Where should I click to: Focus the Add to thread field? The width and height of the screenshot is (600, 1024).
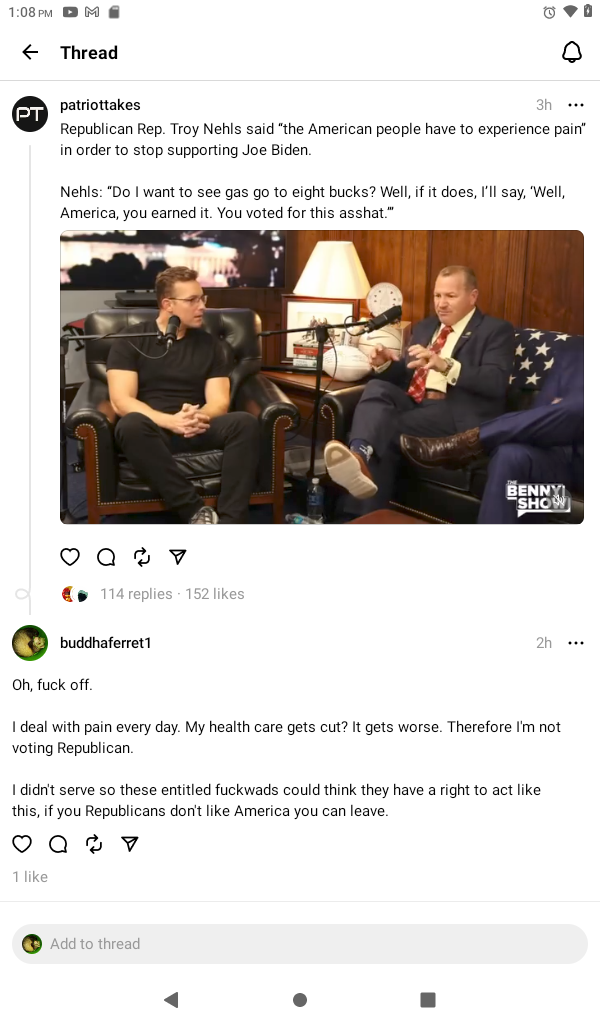[300, 944]
